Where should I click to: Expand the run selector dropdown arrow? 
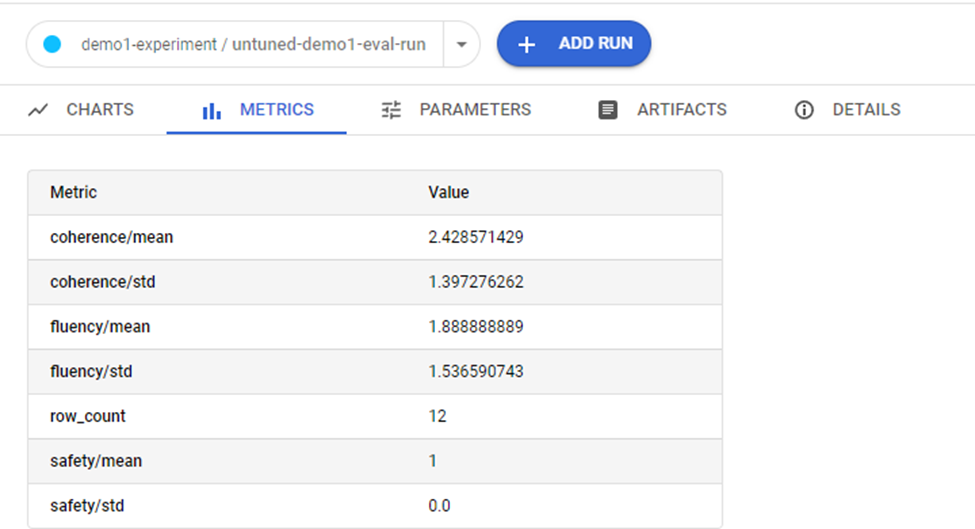coord(461,44)
